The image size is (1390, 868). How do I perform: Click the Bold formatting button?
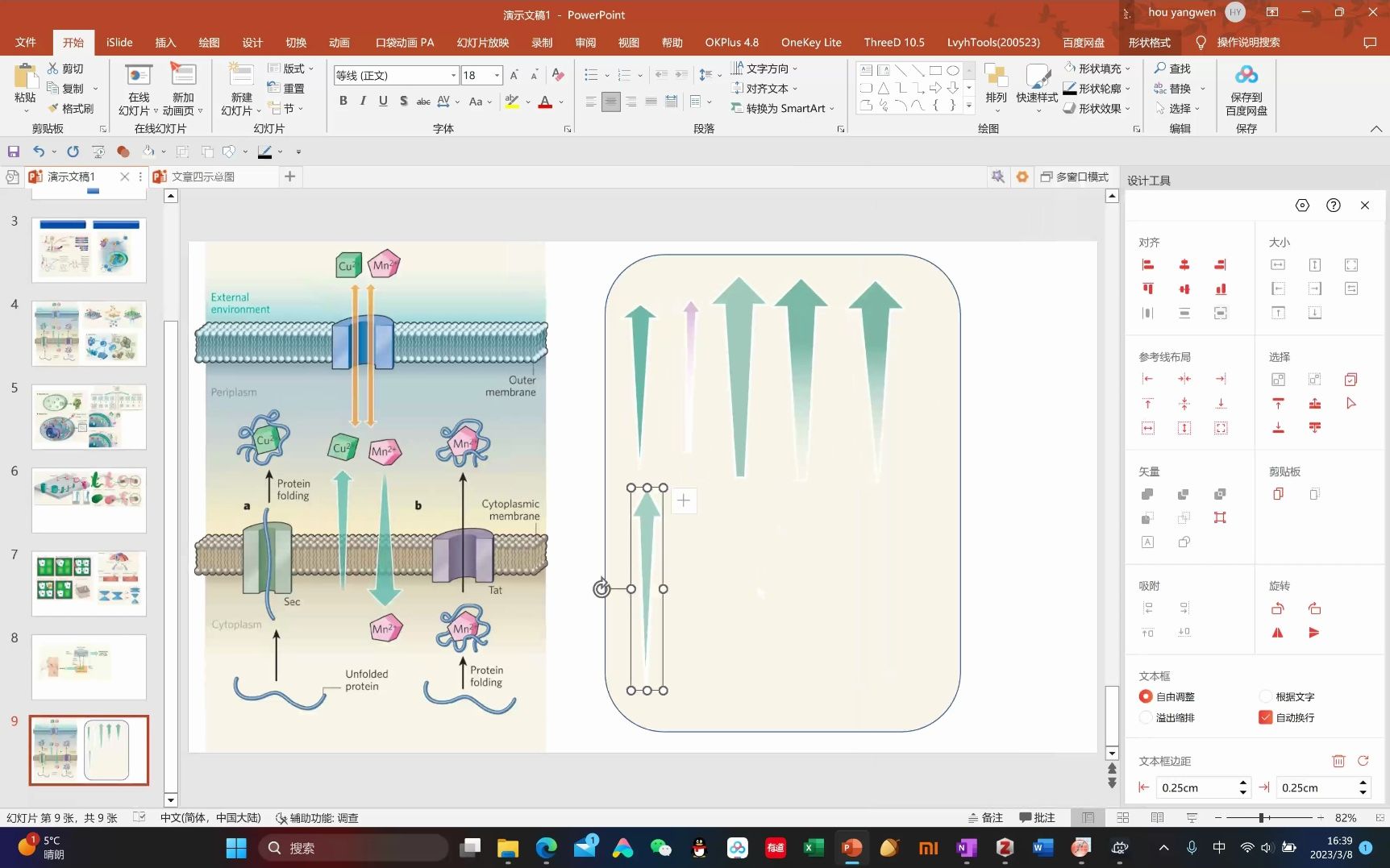pyautogui.click(x=343, y=101)
